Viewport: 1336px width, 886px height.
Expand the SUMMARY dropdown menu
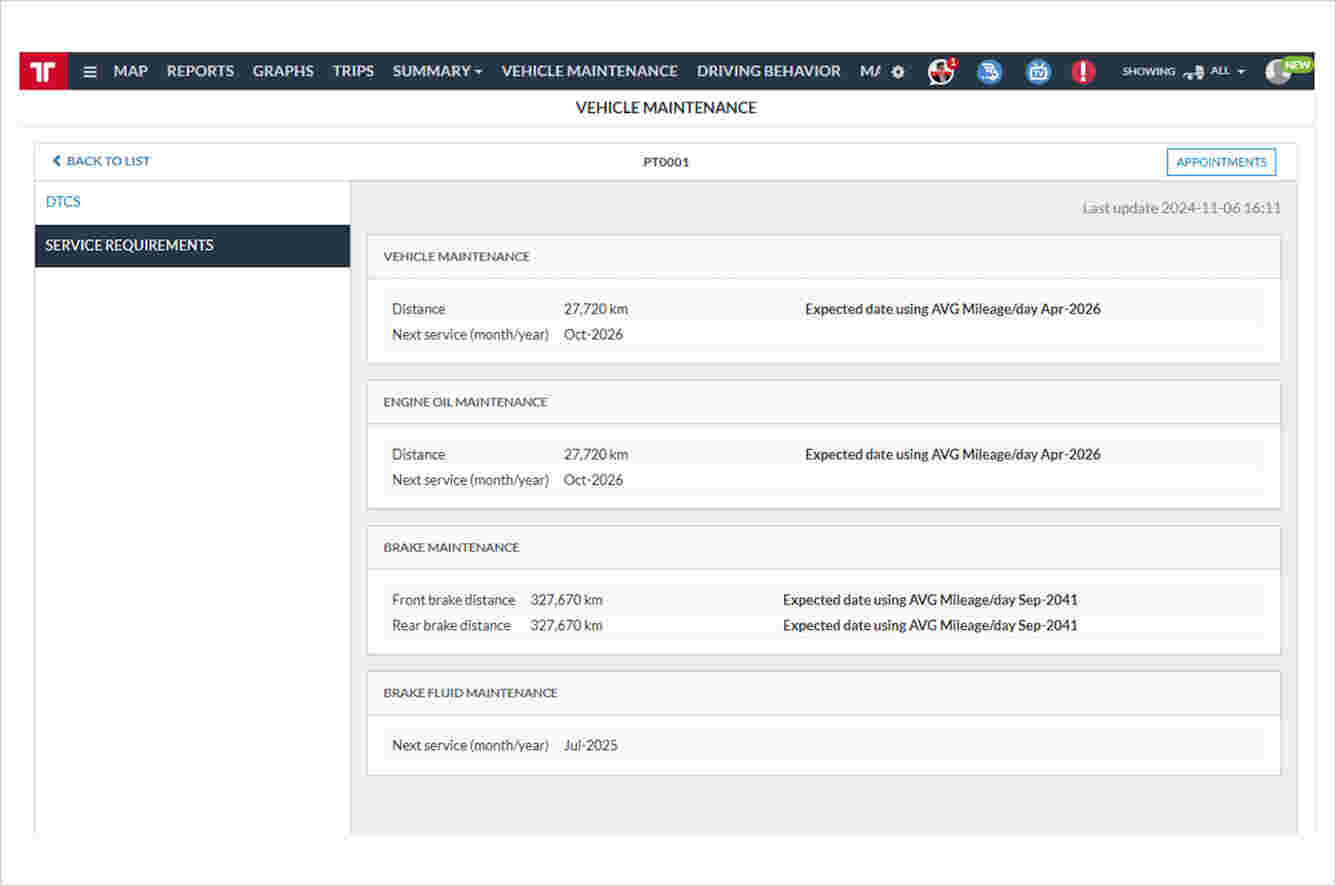[437, 71]
